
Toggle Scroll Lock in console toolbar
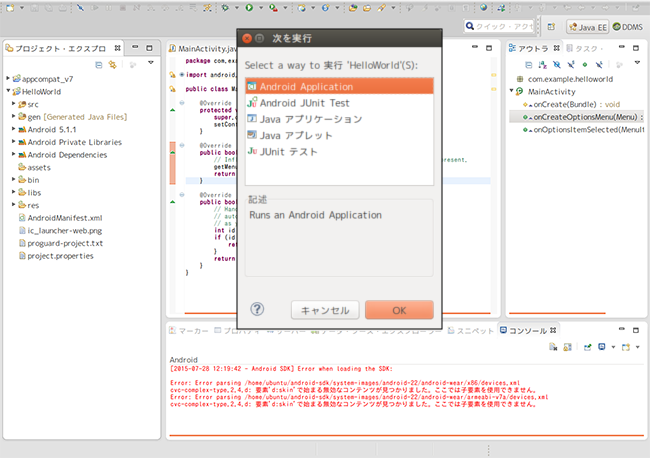tap(568, 347)
